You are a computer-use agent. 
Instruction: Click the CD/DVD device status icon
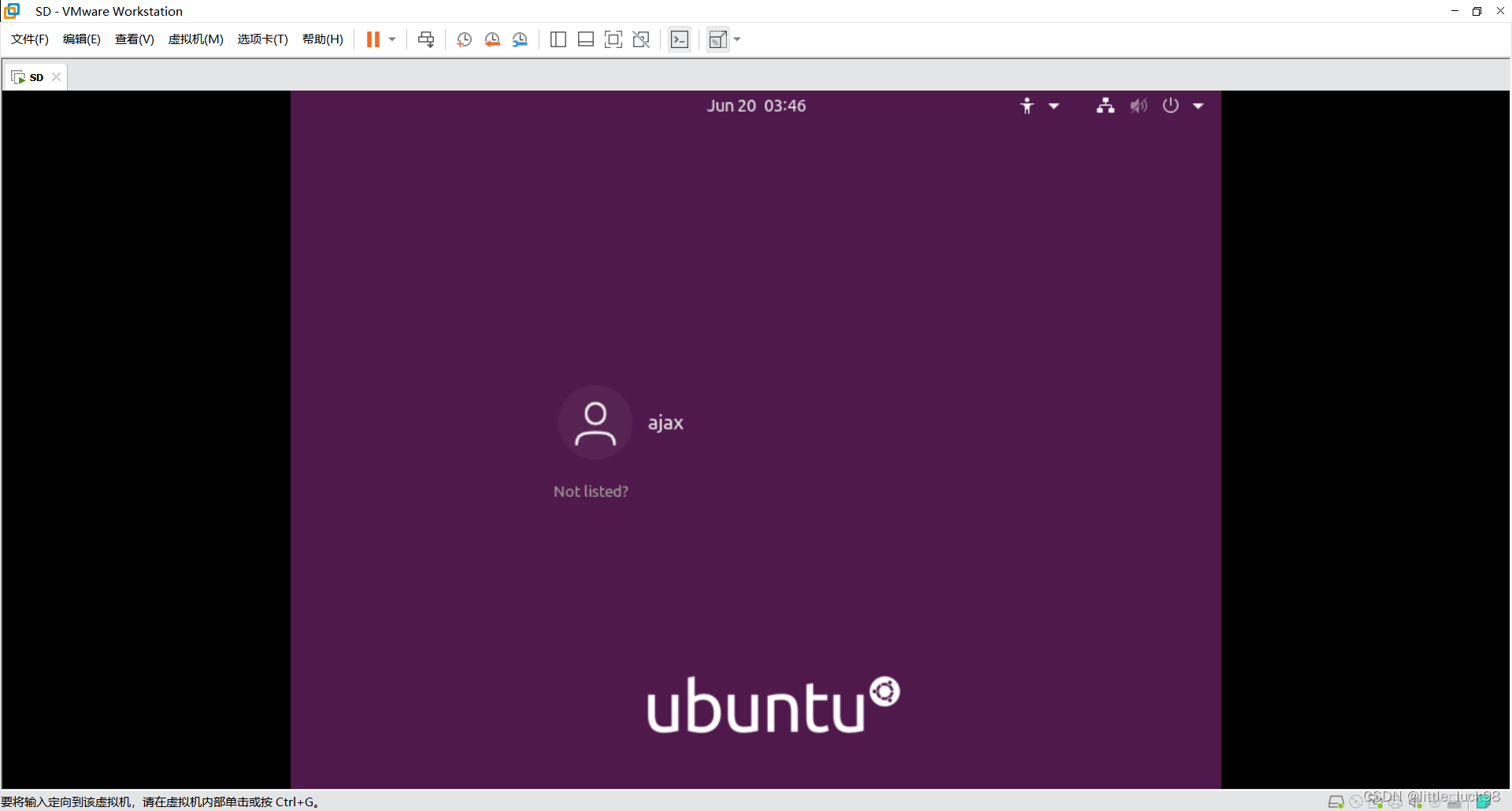pyautogui.click(x=1355, y=802)
